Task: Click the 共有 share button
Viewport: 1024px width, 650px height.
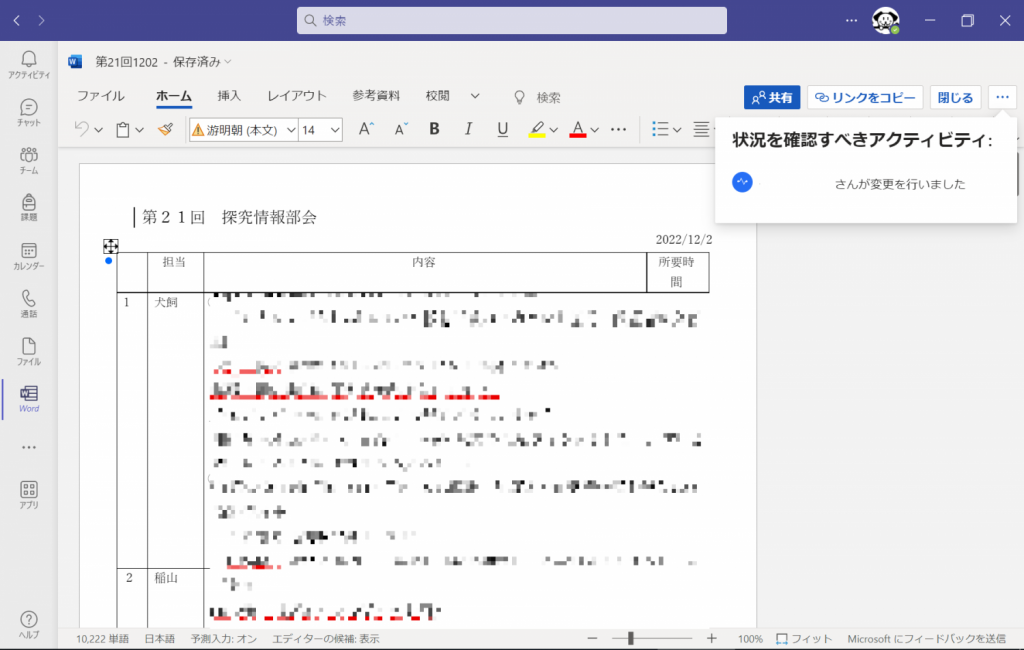Action: [x=771, y=97]
